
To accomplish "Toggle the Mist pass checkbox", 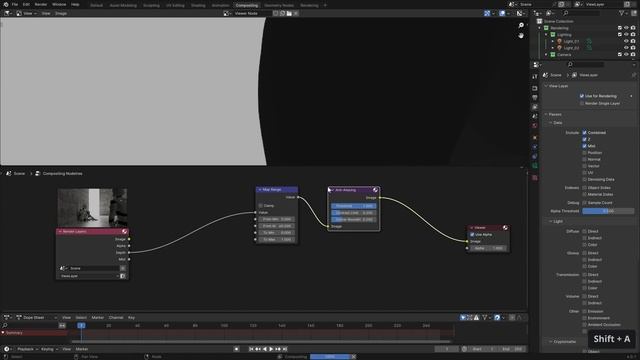I will point(584,146).
